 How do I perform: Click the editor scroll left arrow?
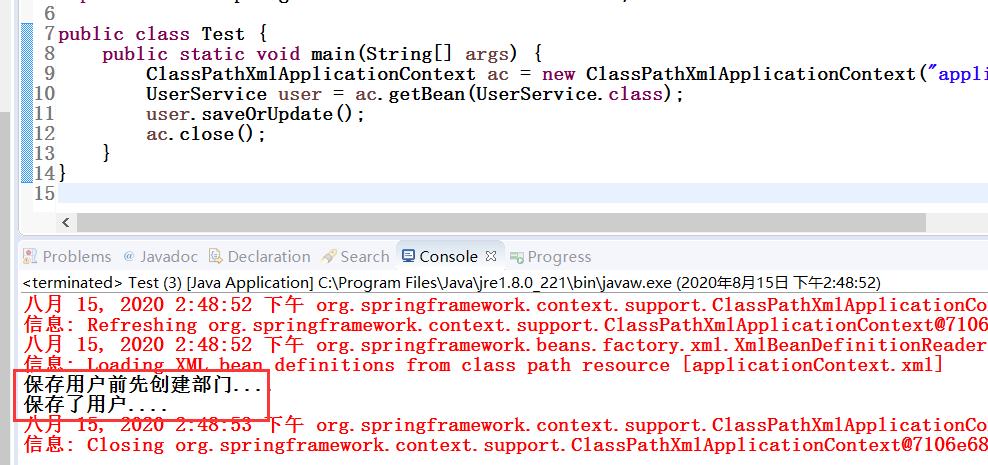tap(66, 222)
